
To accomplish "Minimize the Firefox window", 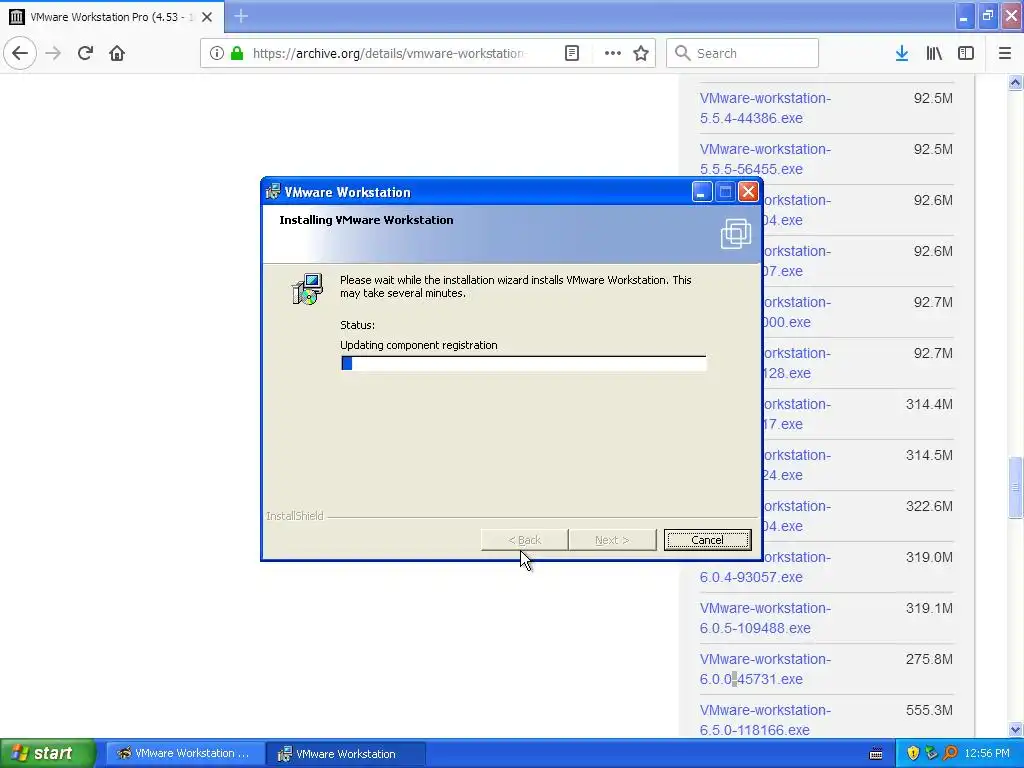I will (x=963, y=16).
